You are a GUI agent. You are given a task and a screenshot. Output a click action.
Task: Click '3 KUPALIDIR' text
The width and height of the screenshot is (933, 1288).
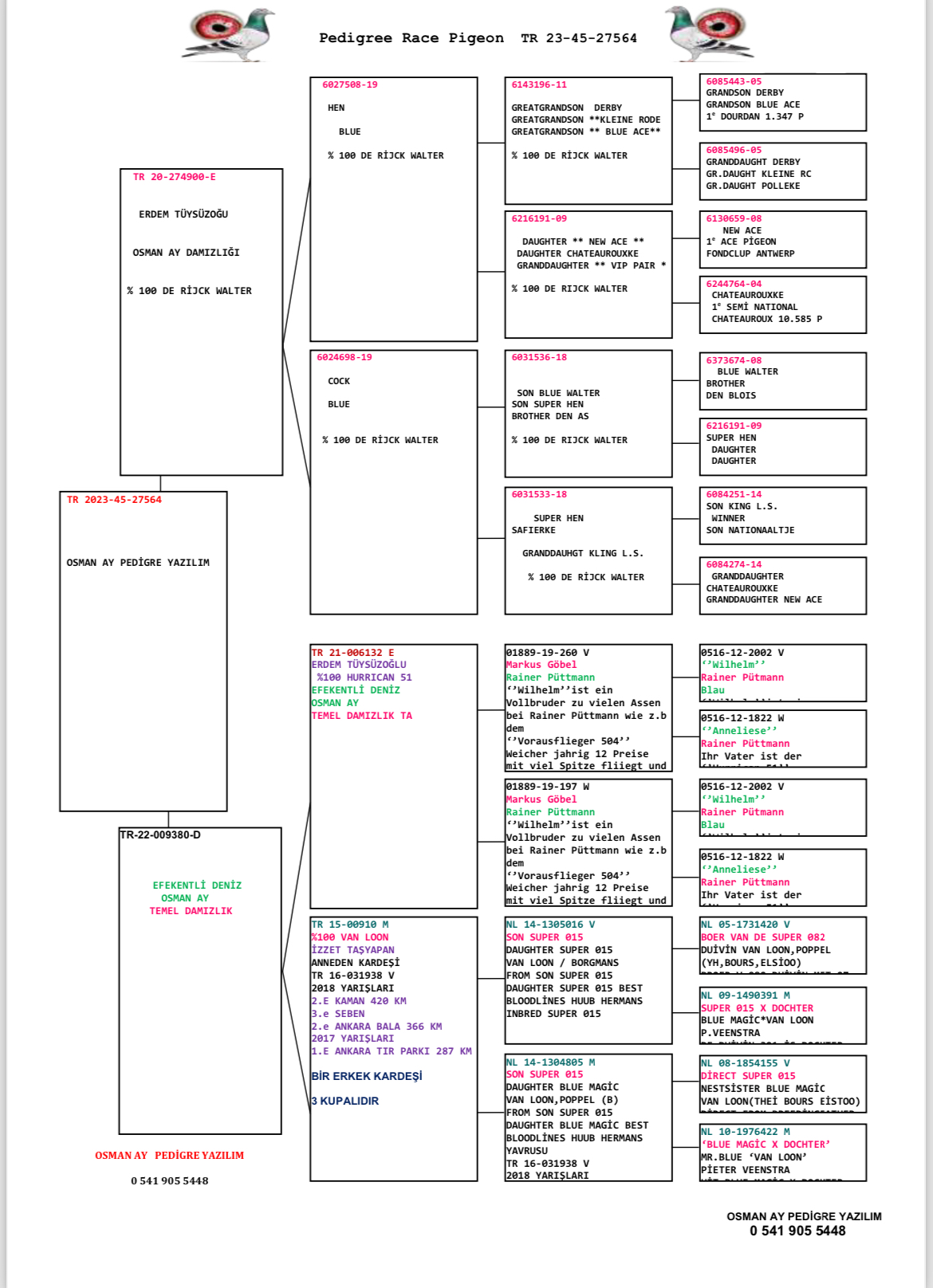click(345, 1101)
